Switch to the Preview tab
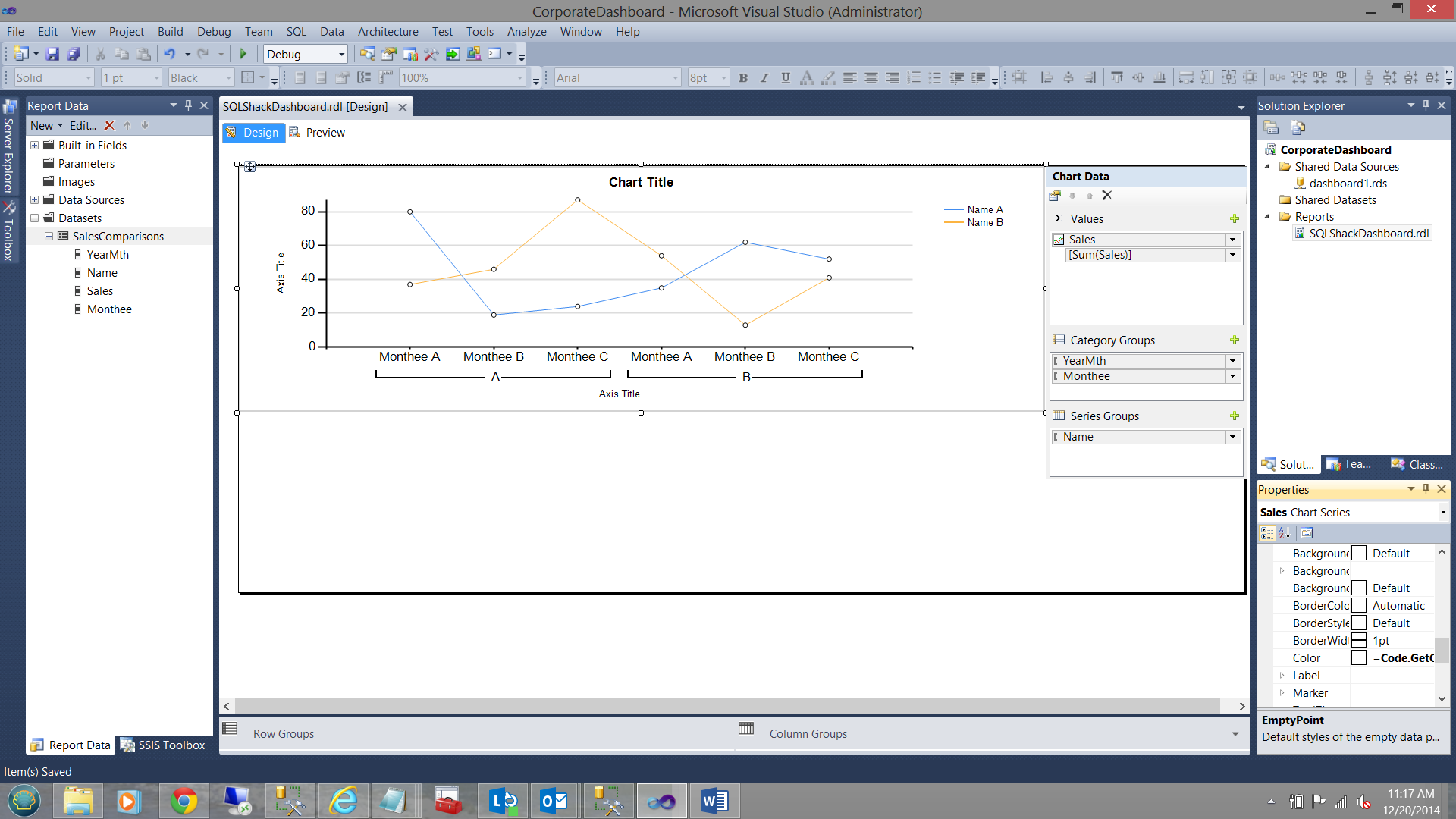The image size is (1456, 819). 325,132
